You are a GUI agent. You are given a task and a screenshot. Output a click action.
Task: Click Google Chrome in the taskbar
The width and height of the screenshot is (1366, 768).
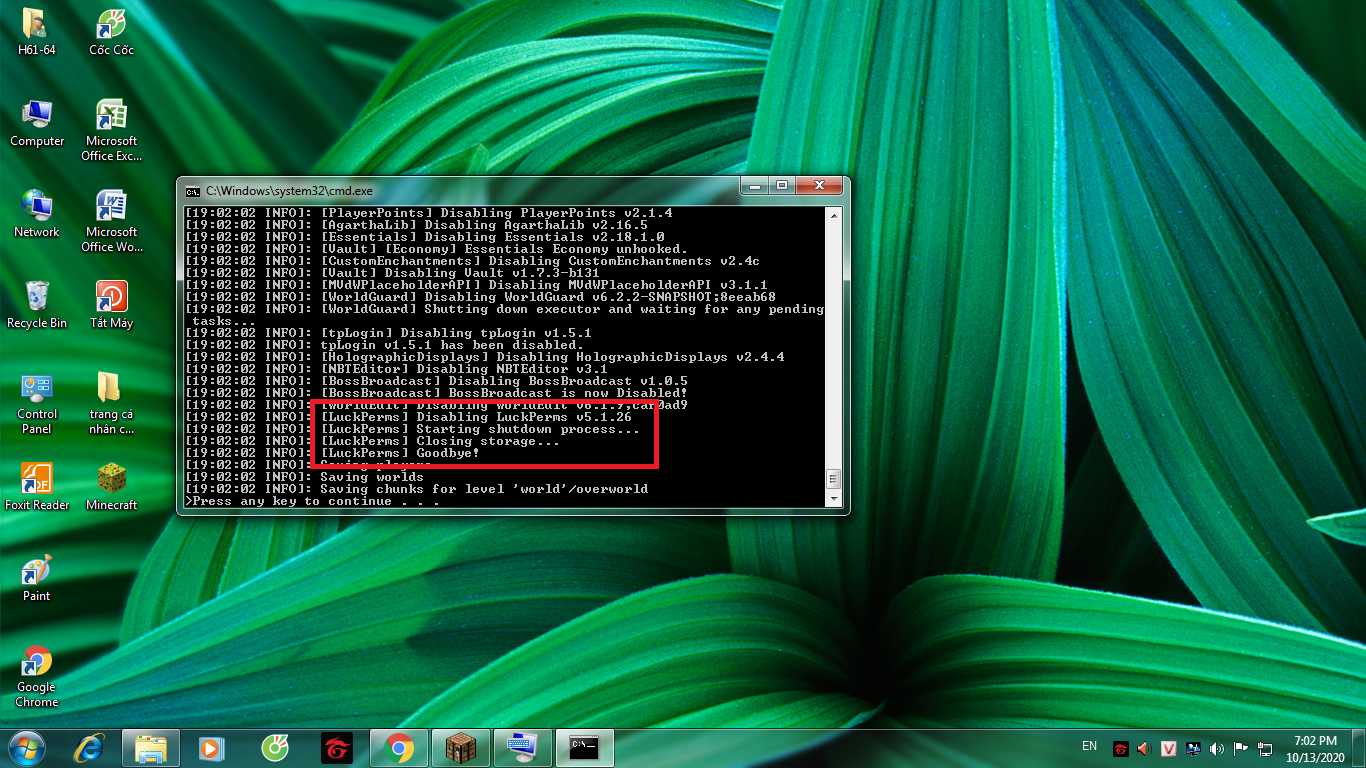pos(399,748)
